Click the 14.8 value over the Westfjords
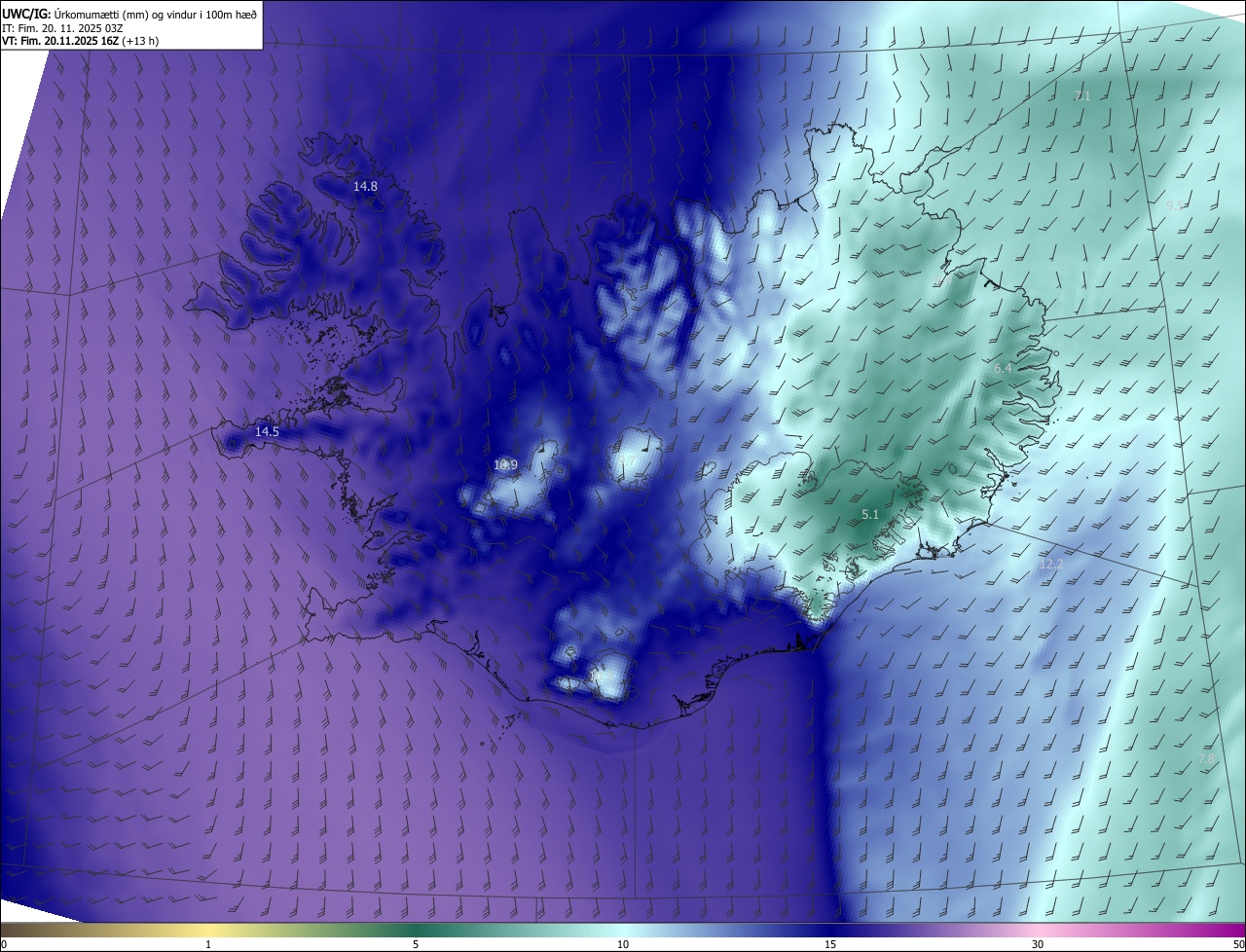This screenshot has height=952, width=1246. click(365, 186)
